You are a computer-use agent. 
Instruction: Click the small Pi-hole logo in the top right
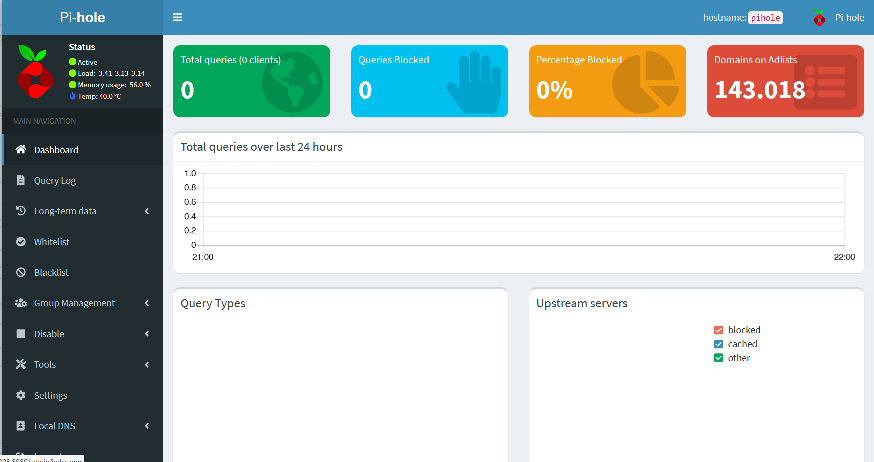click(x=819, y=17)
